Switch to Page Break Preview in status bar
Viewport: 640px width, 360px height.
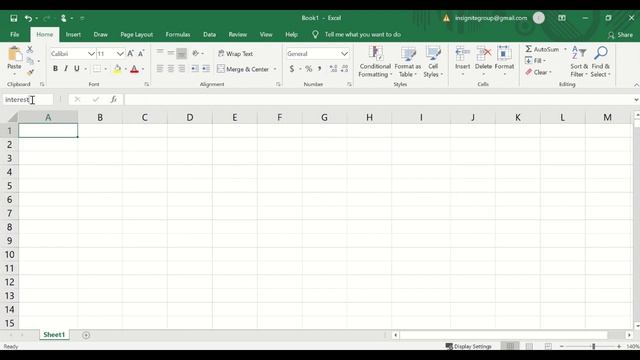[x=548, y=346]
